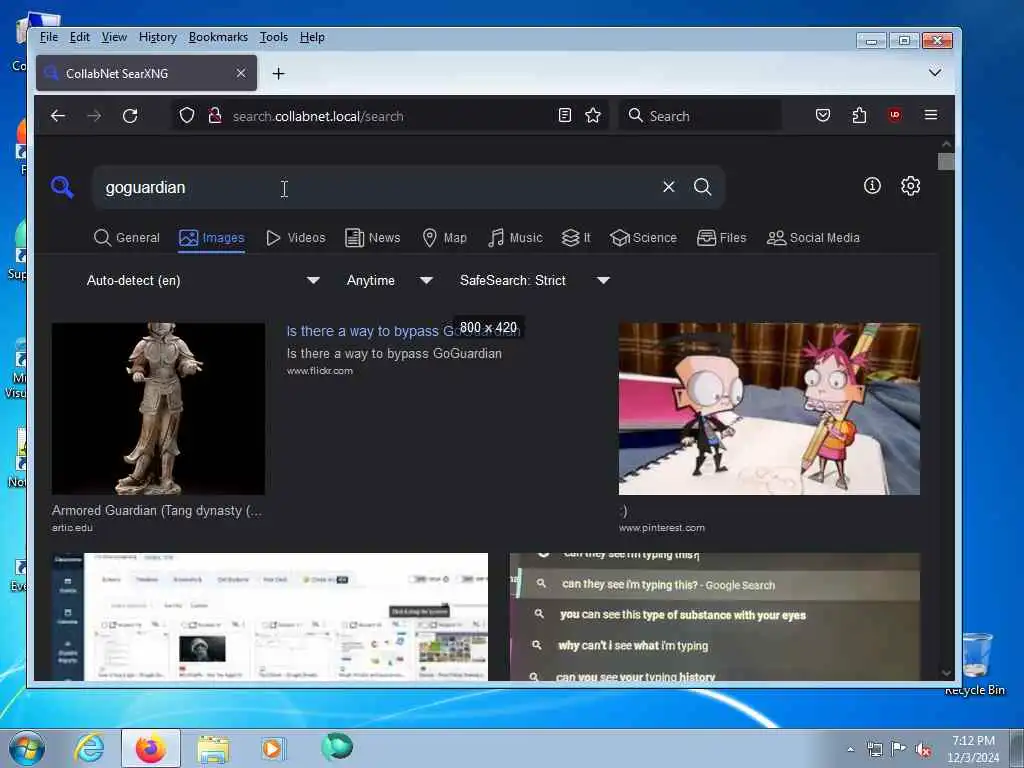Open the View menu

pyautogui.click(x=114, y=37)
